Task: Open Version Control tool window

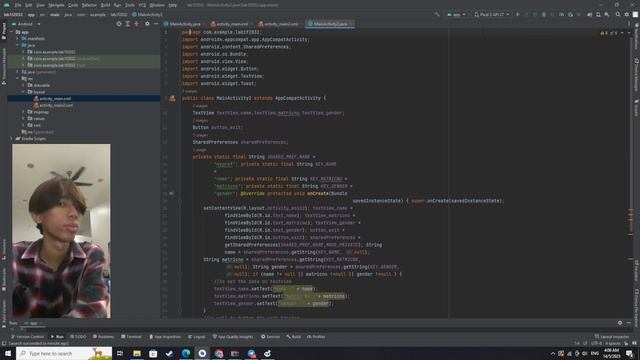Action: [x=28, y=337]
